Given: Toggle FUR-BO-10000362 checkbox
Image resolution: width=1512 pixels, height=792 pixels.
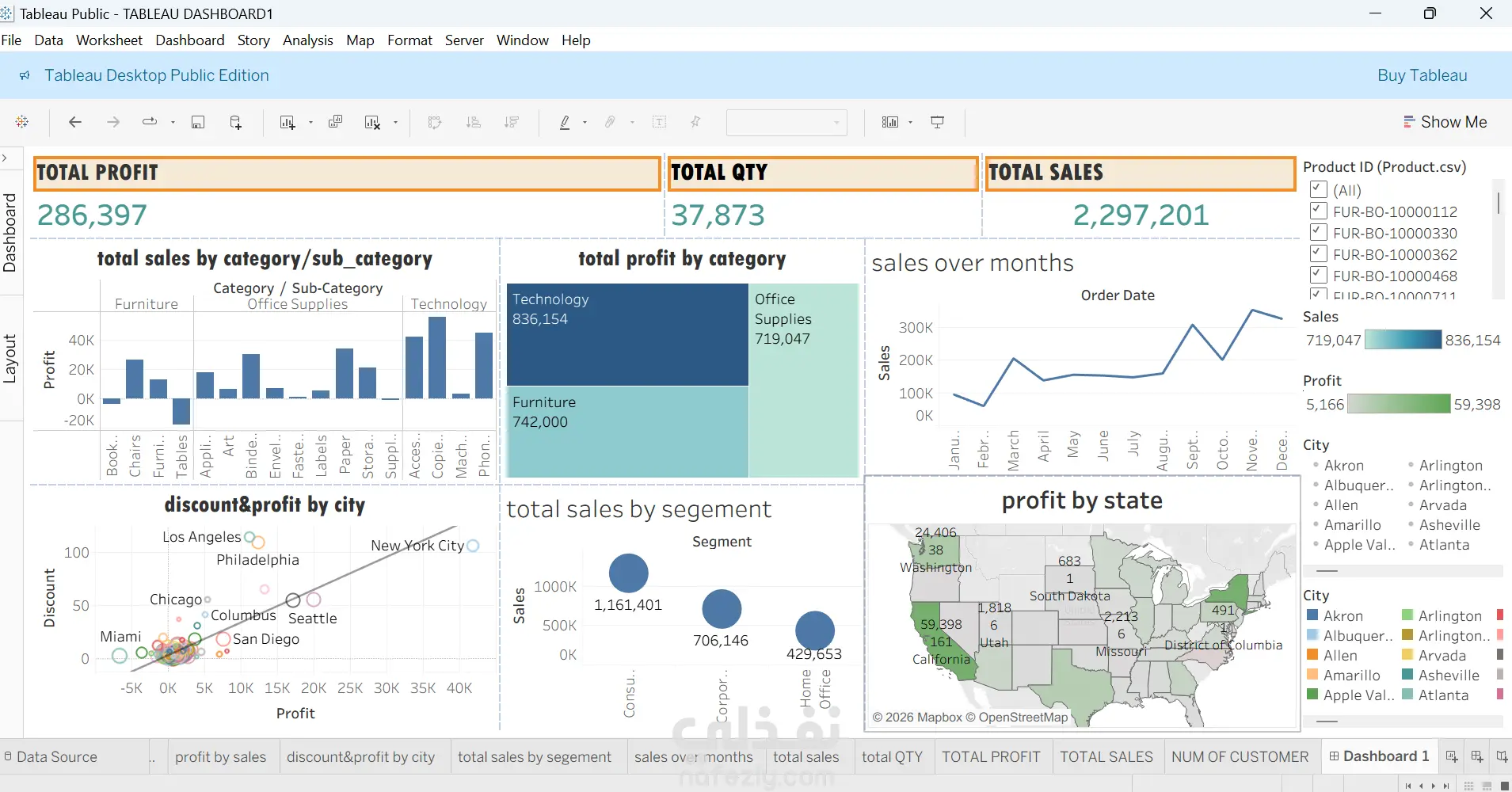Looking at the screenshot, I should tap(1319, 253).
